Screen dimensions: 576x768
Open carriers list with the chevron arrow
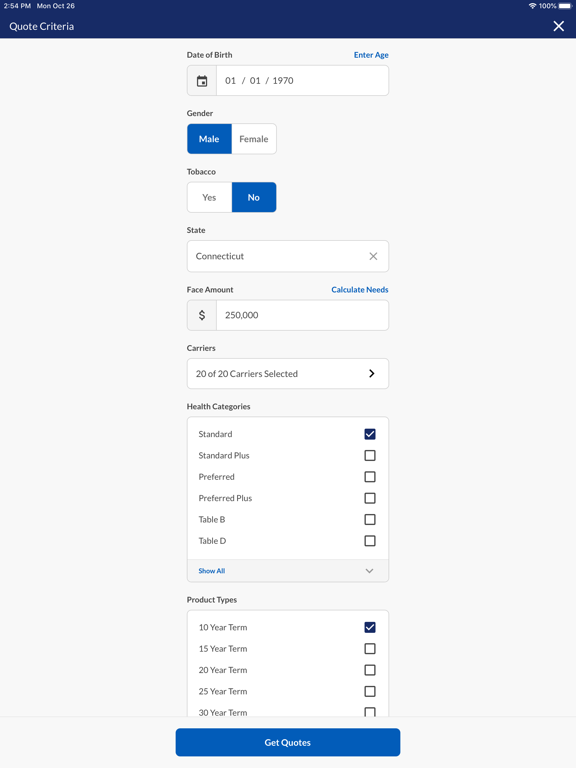pyautogui.click(x=372, y=374)
